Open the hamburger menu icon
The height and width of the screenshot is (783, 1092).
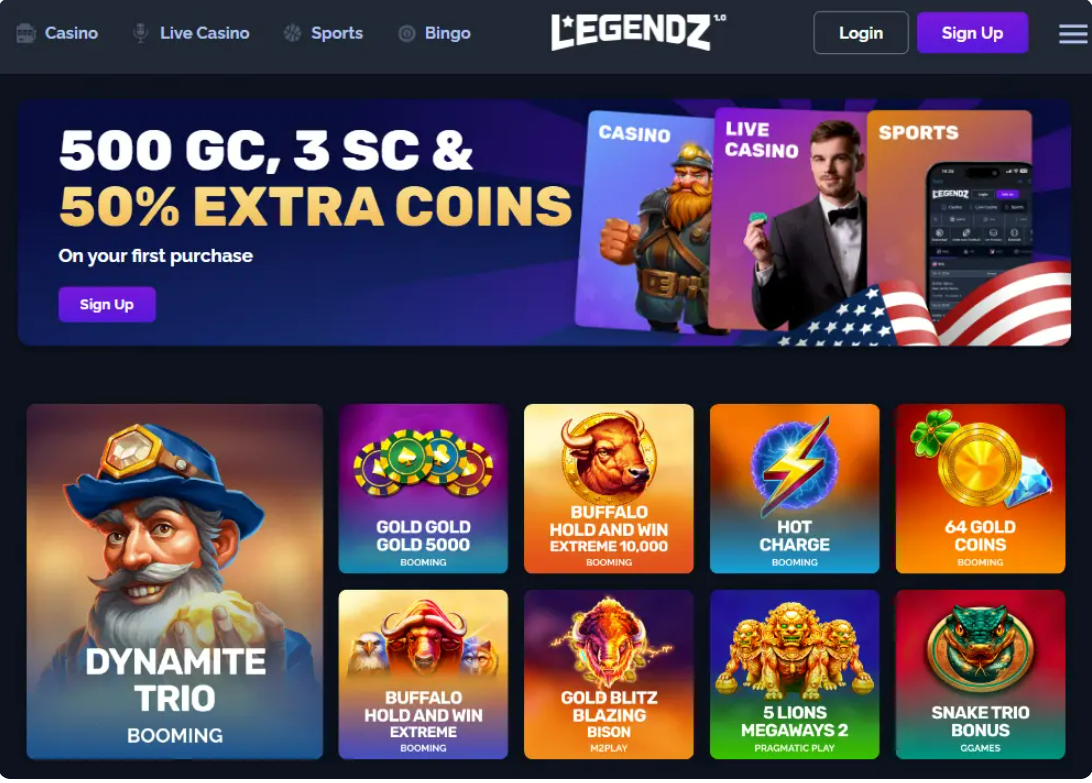click(1073, 33)
